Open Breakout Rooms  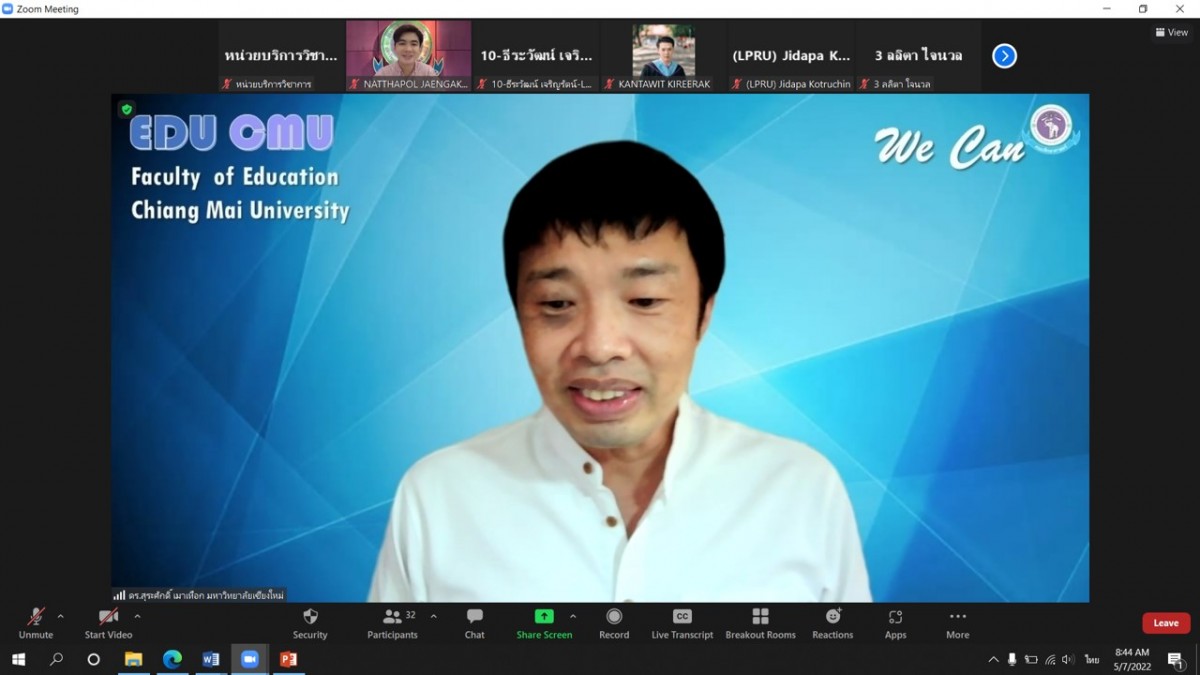click(760, 623)
